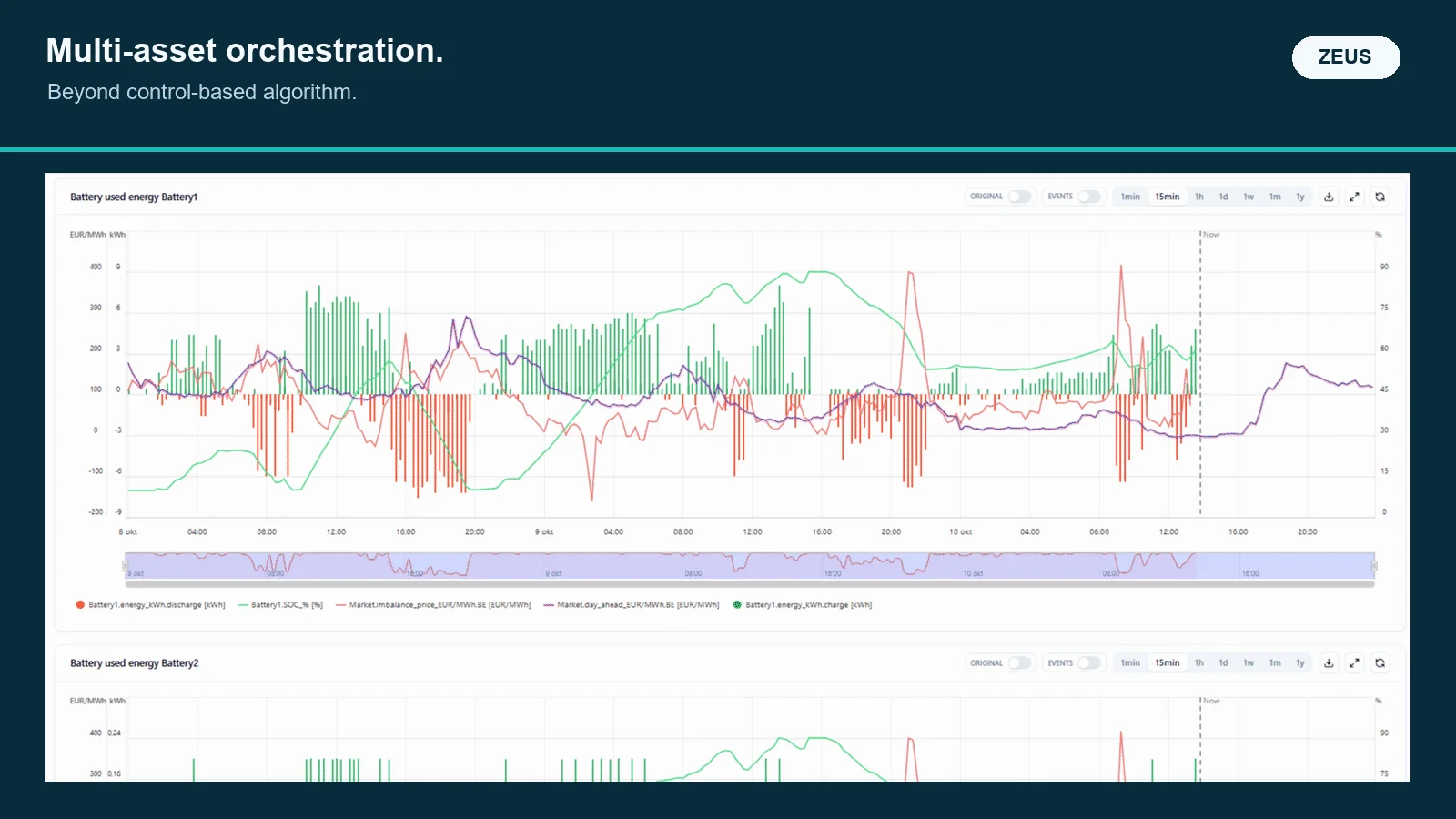Download Battery1 chart data
This screenshot has width=1456, height=819.
pos(1329,197)
